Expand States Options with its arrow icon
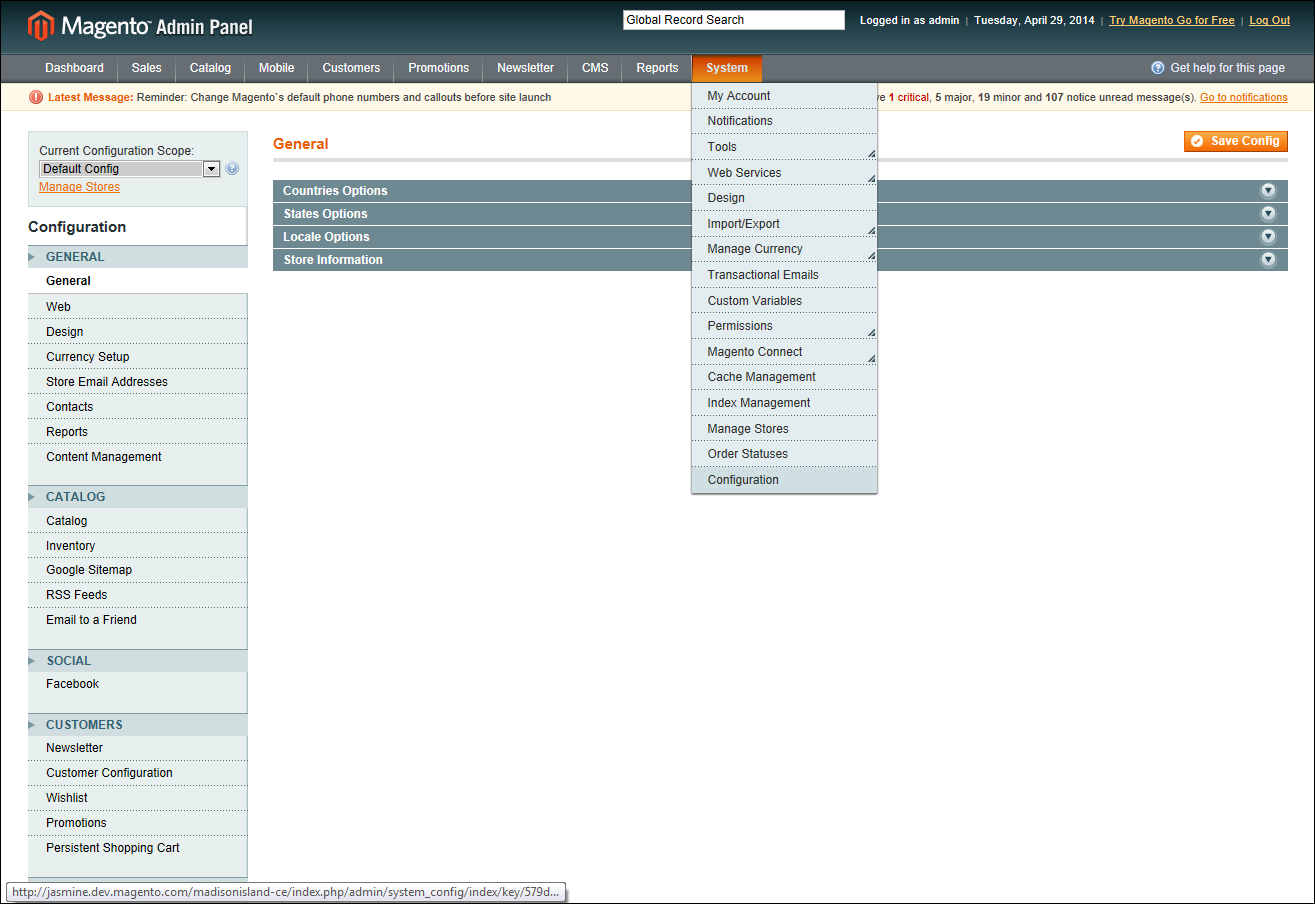This screenshot has width=1315, height=904. pyautogui.click(x=1268, y=214)
